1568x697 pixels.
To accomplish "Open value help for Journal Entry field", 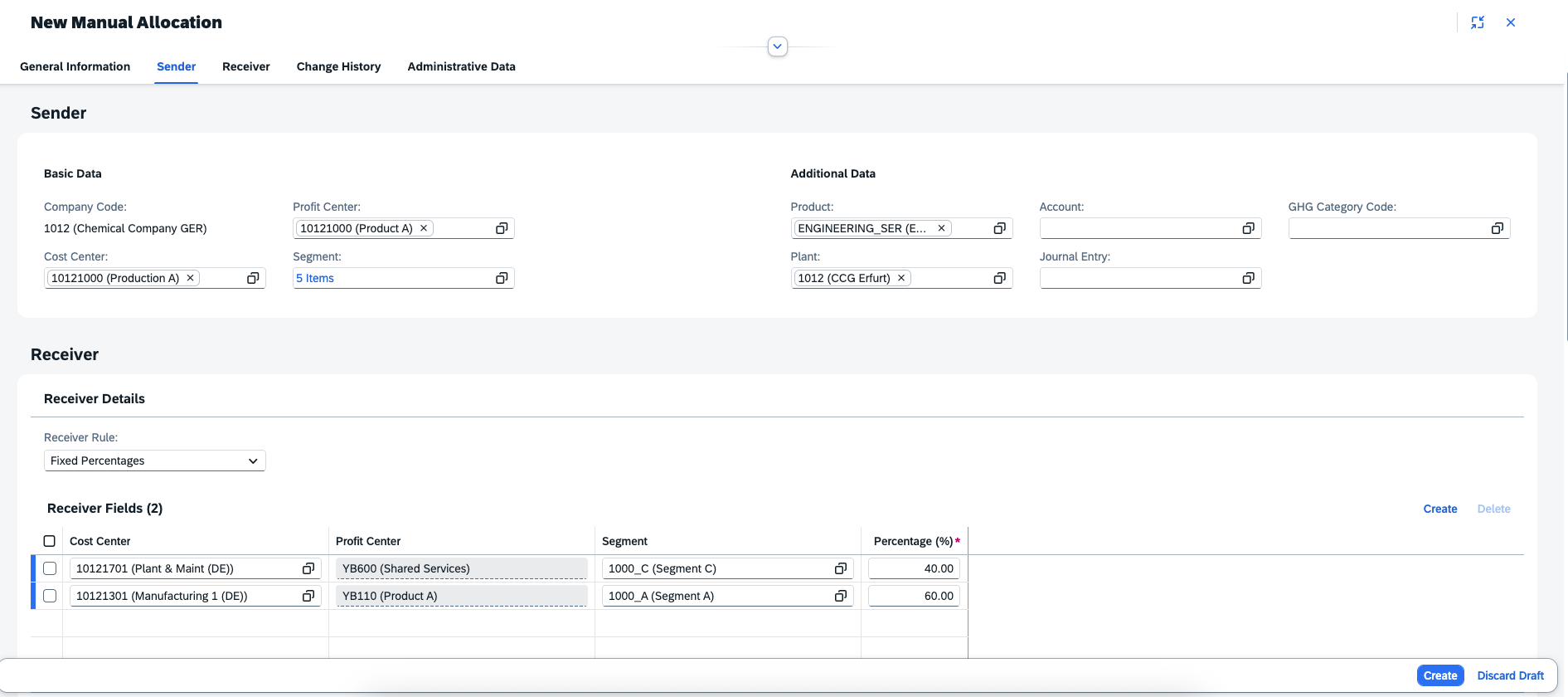I will [1248, 278].
